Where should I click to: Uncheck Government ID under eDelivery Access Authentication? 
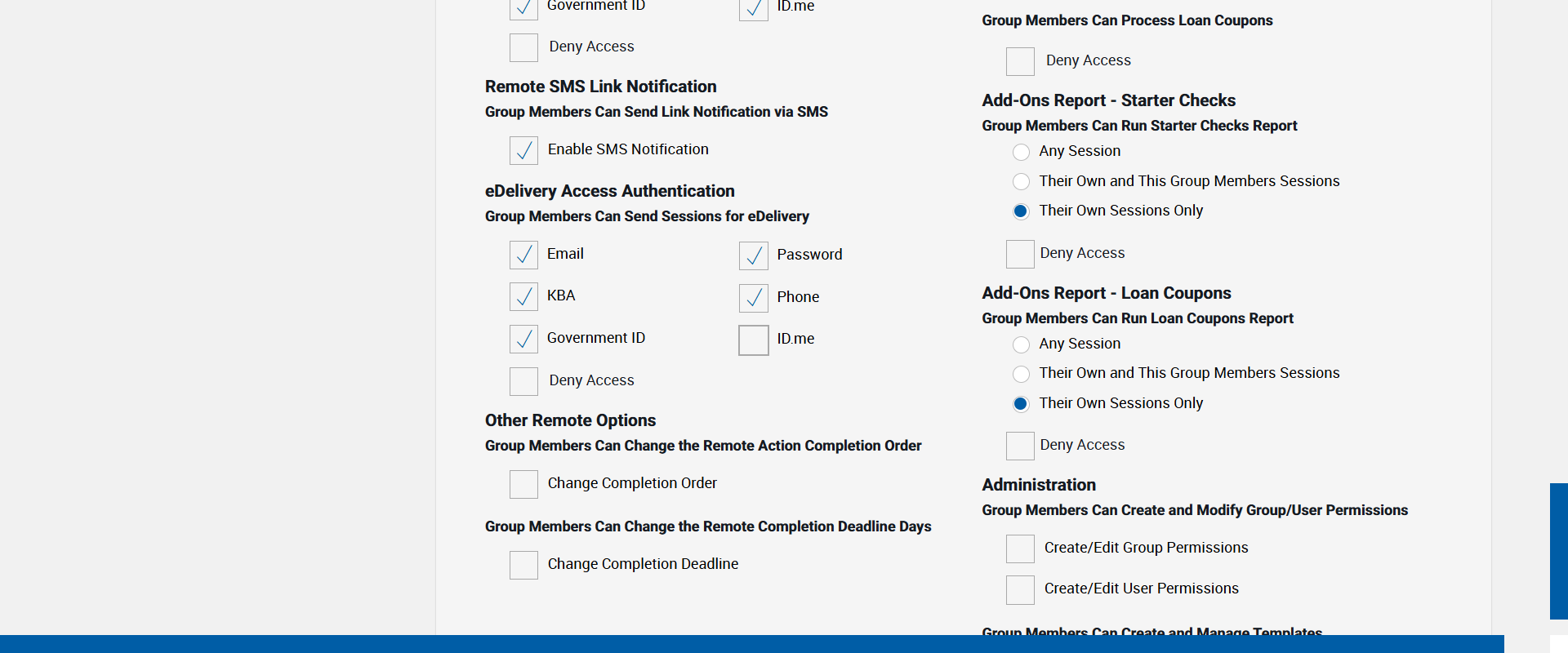tap(523, 339)
